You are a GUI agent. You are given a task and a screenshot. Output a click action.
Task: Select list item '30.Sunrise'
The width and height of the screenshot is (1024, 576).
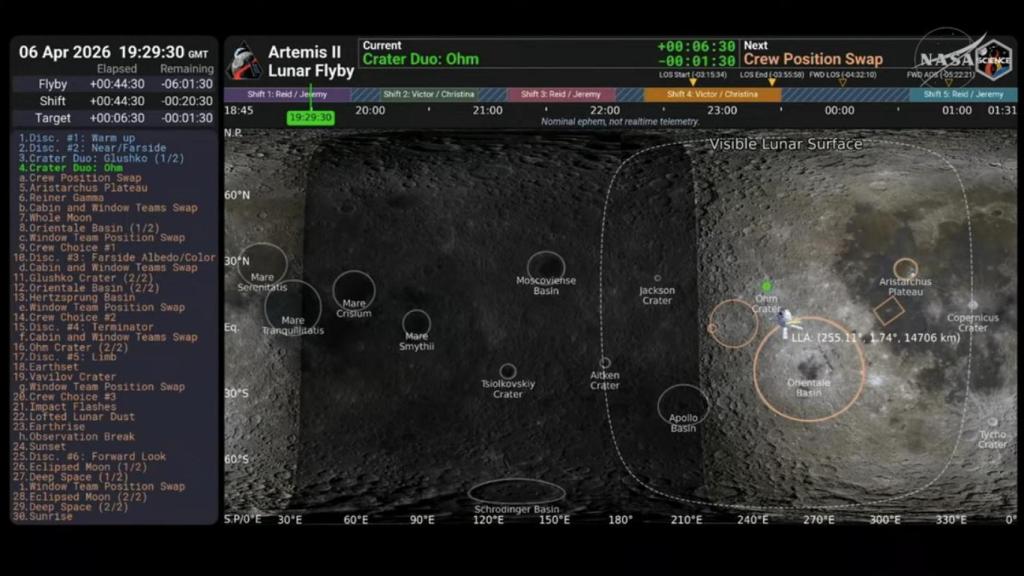(x=42, y=516)
